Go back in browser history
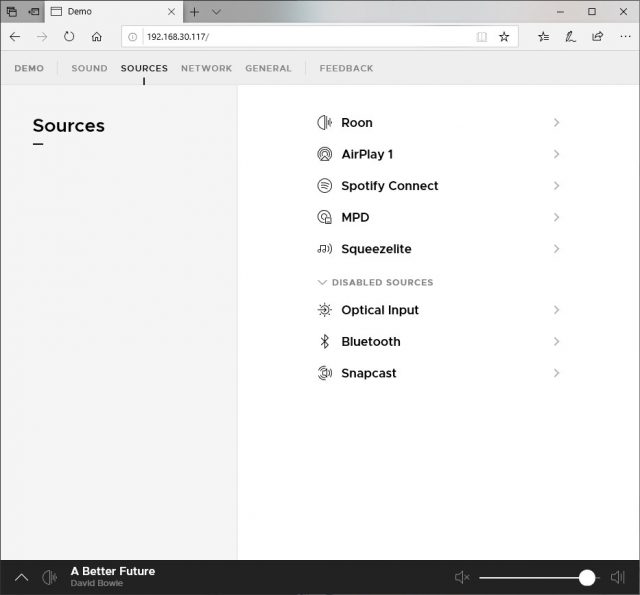Screen dimensions: 640x595 (x=15, y=37)
